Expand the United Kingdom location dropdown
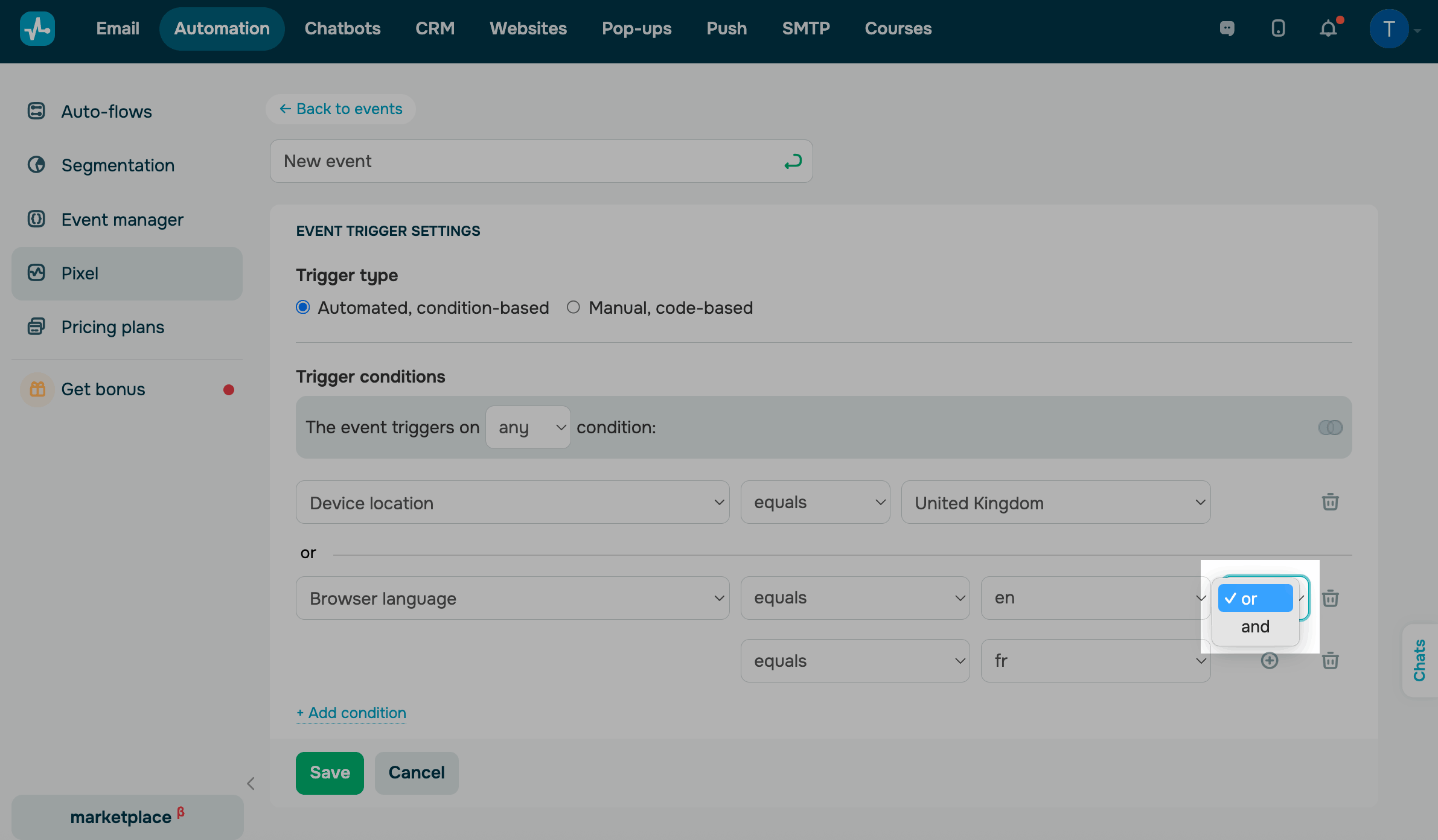Viewport: 1438px width, 840px height. click(1055, 502)
